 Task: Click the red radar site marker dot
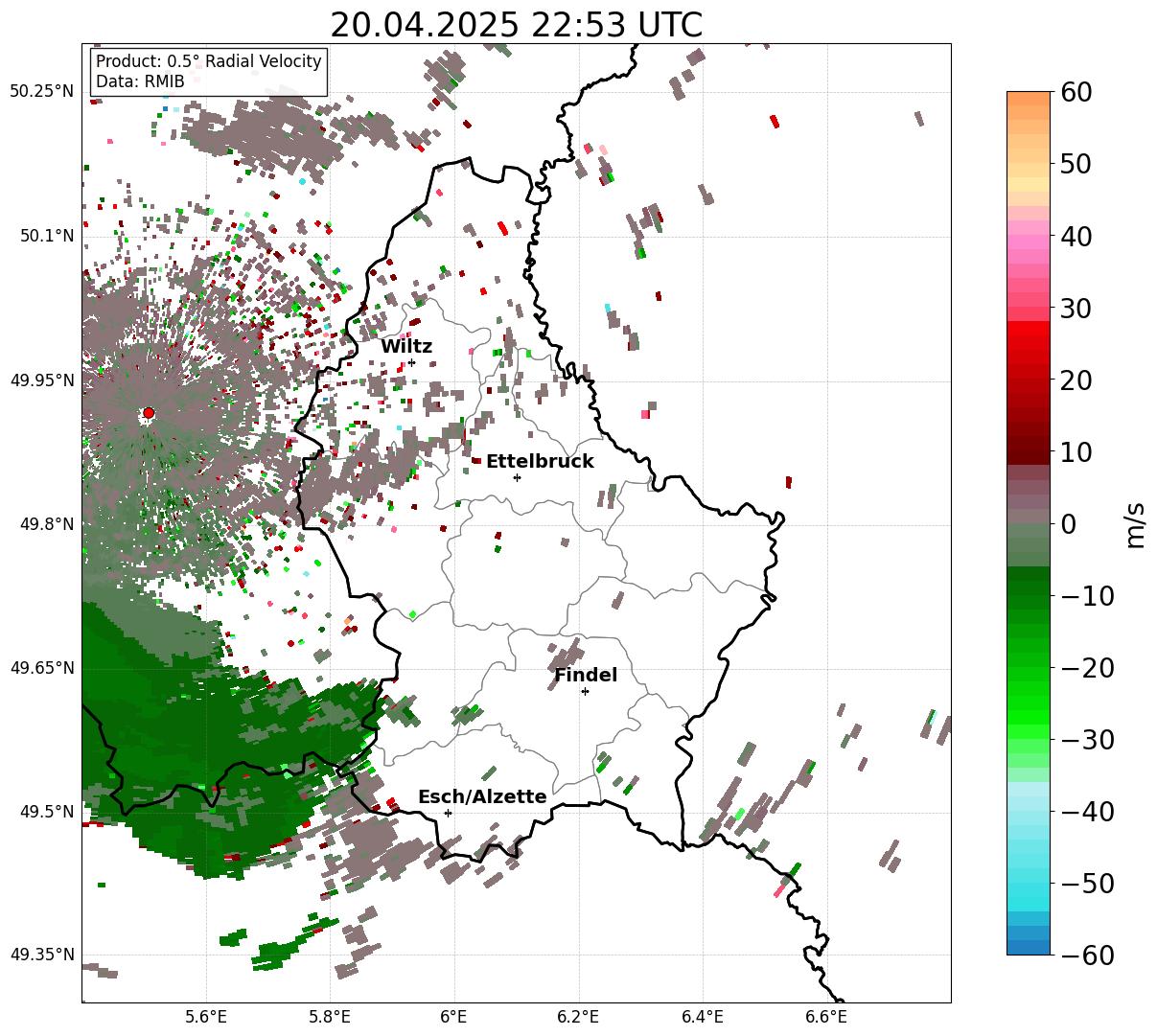pyautogui.click(x=149, y=413)
